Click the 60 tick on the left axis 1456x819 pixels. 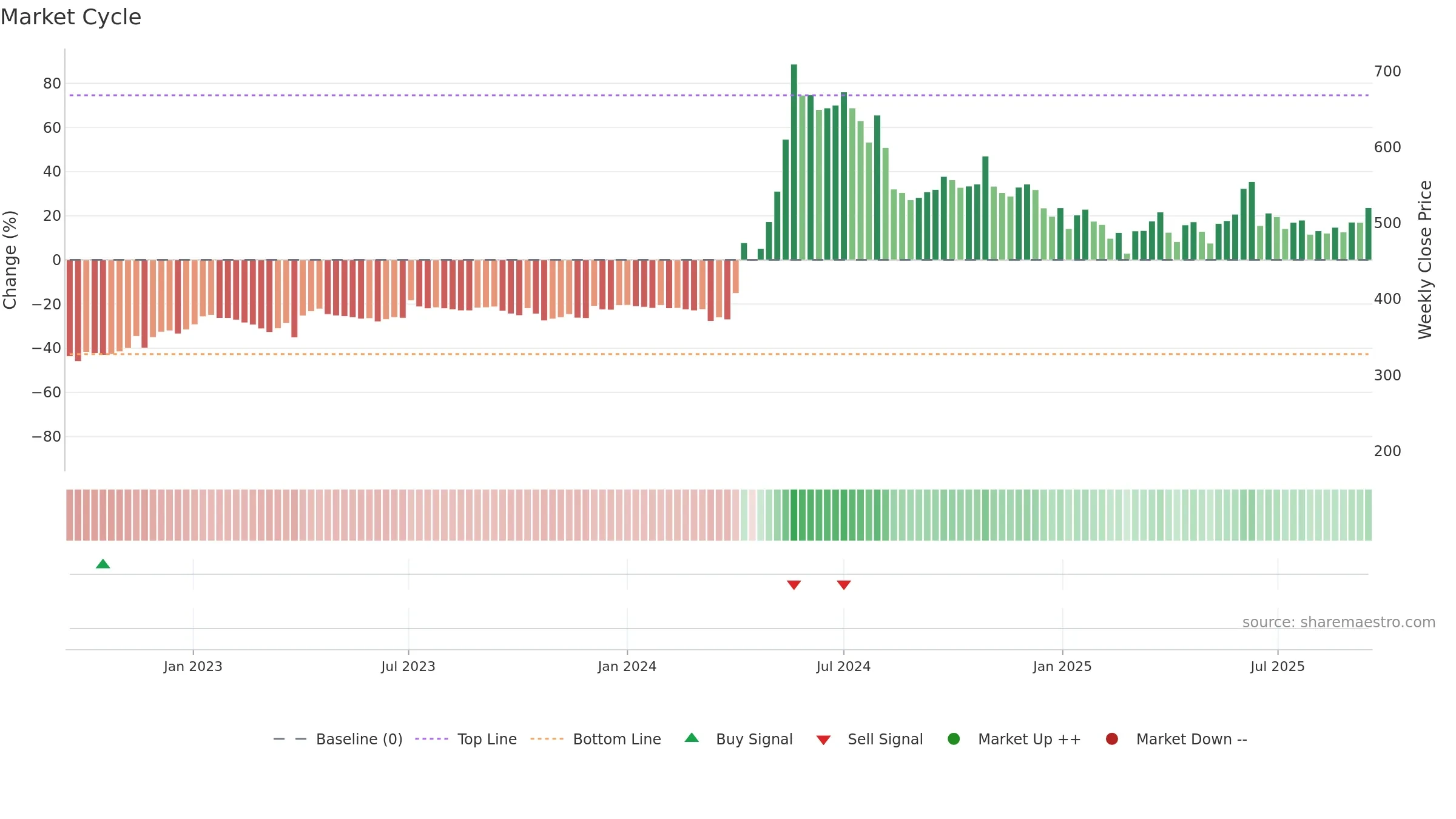pos(52,128)
